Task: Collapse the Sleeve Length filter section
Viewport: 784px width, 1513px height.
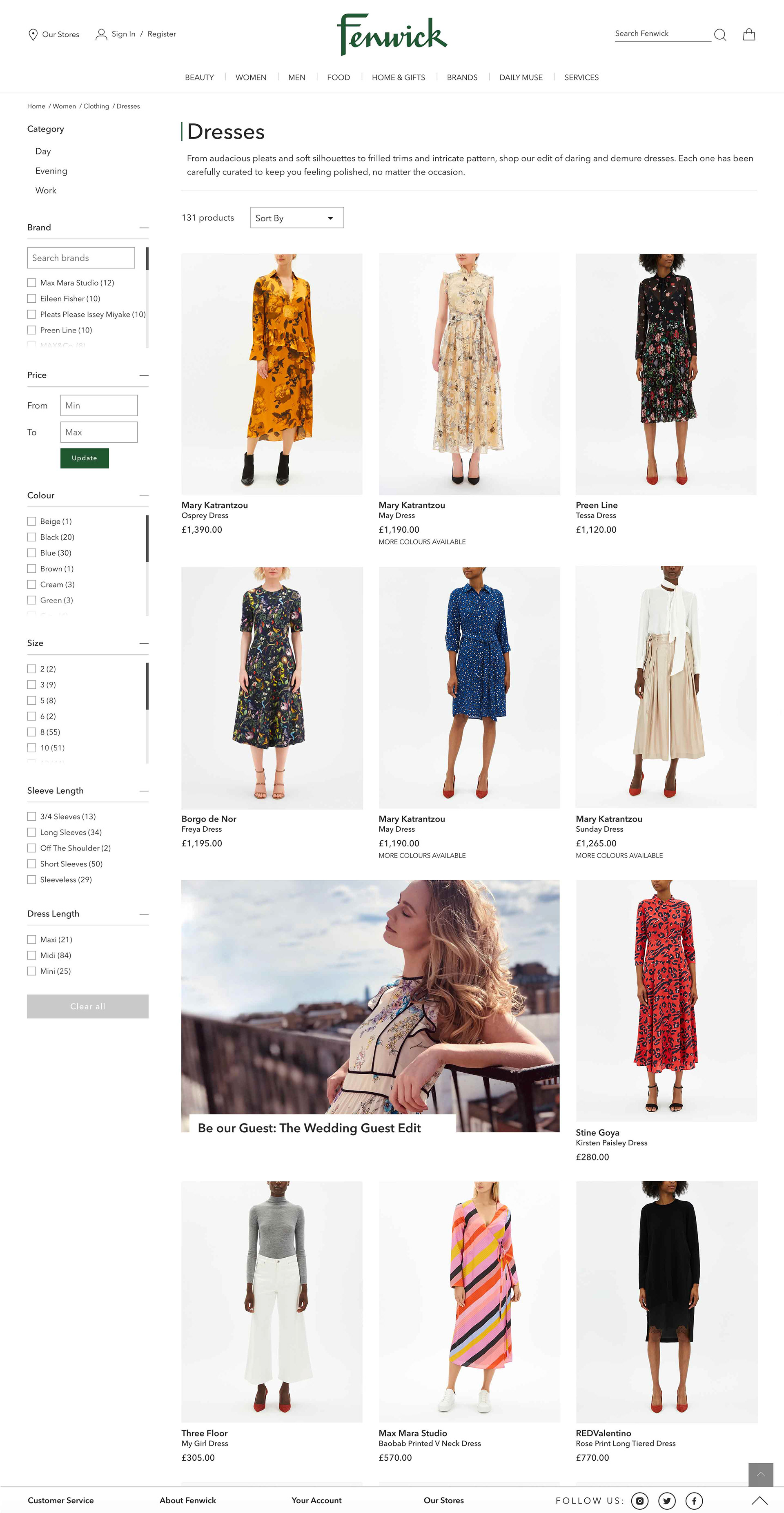Action: [144, 791]
